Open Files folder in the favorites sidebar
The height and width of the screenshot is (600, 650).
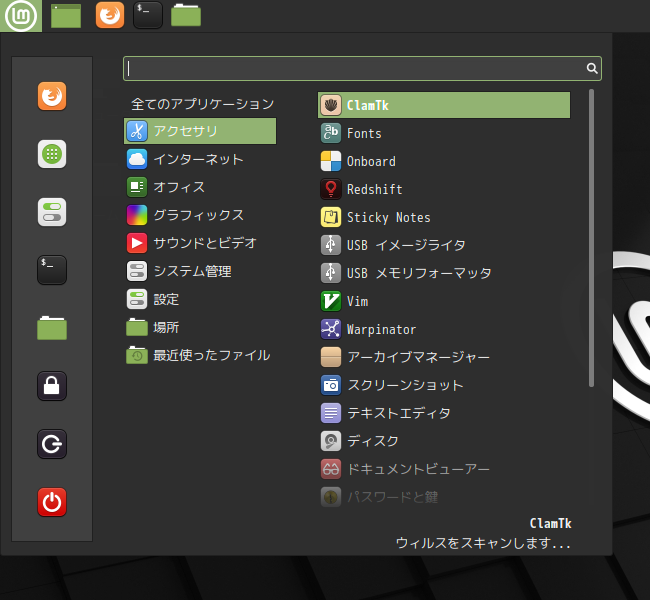point(52,328)
